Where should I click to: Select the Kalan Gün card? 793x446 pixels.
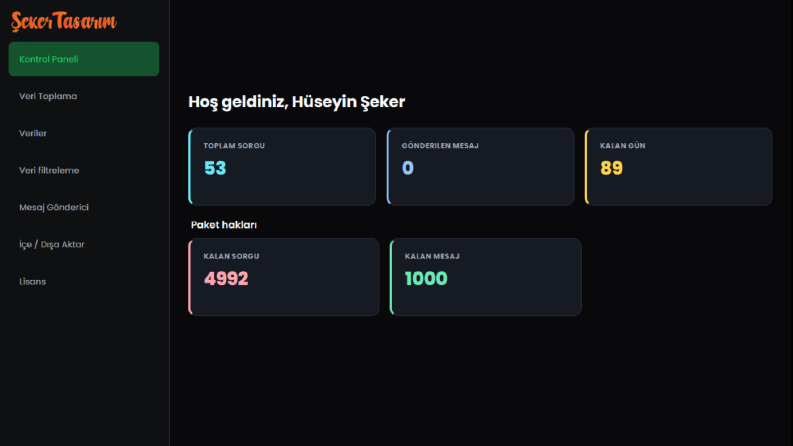[x=679, y=167]
